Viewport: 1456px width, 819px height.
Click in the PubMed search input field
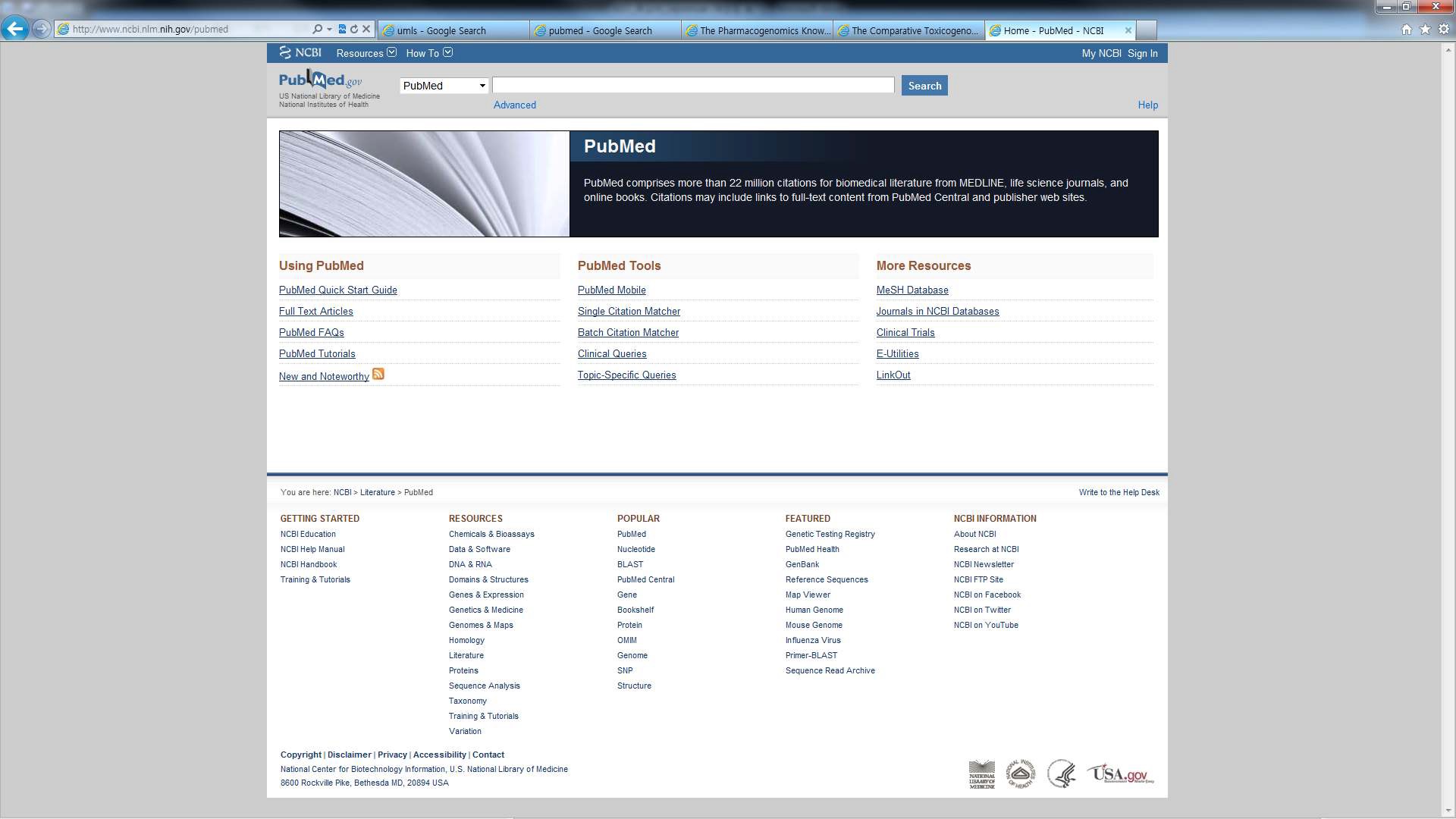click(693, 85)
